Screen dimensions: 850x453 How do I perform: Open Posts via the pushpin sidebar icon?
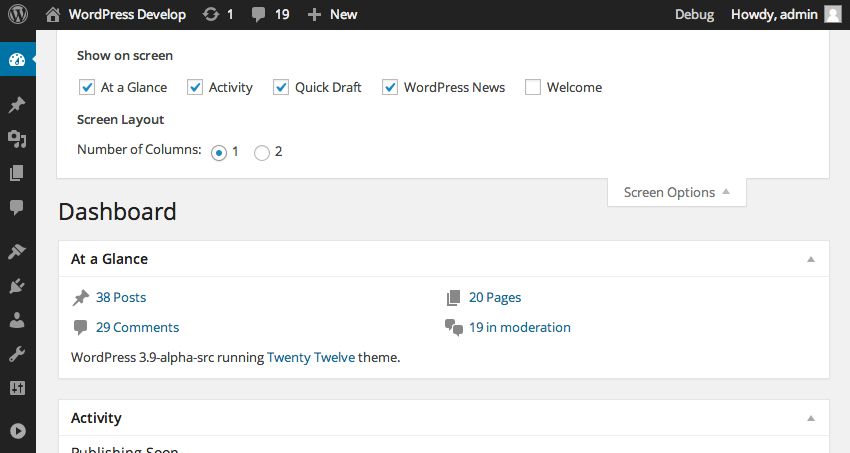[17, 105]
